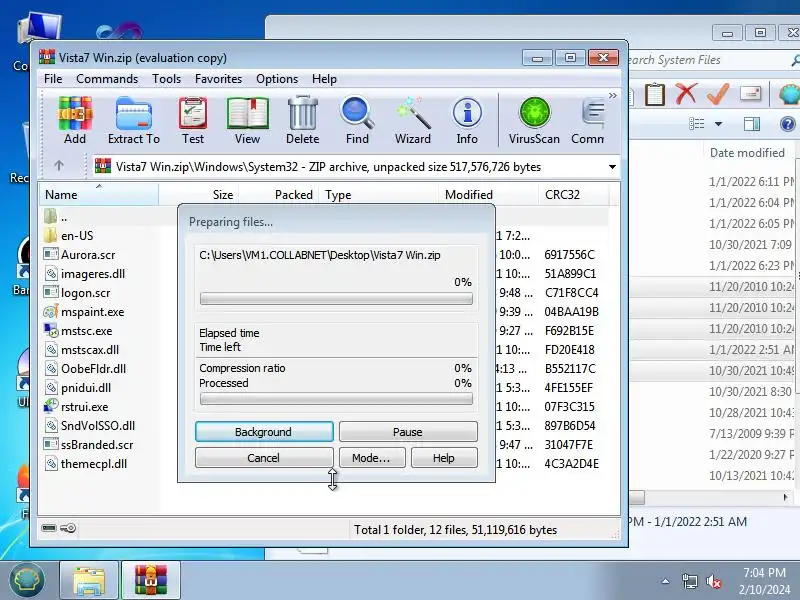Click Date modified column in Explorer window
This screenshot has width=800, height=600.
coord(747,153)
